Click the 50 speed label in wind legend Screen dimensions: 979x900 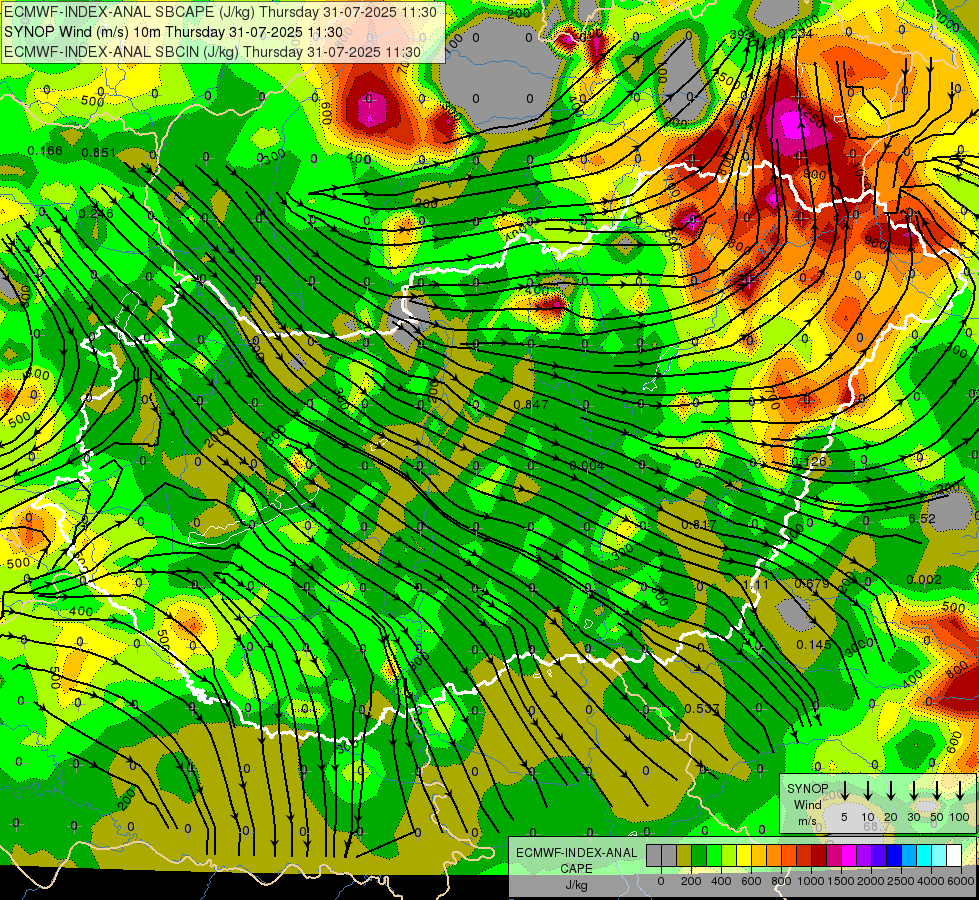coord(937,817)
